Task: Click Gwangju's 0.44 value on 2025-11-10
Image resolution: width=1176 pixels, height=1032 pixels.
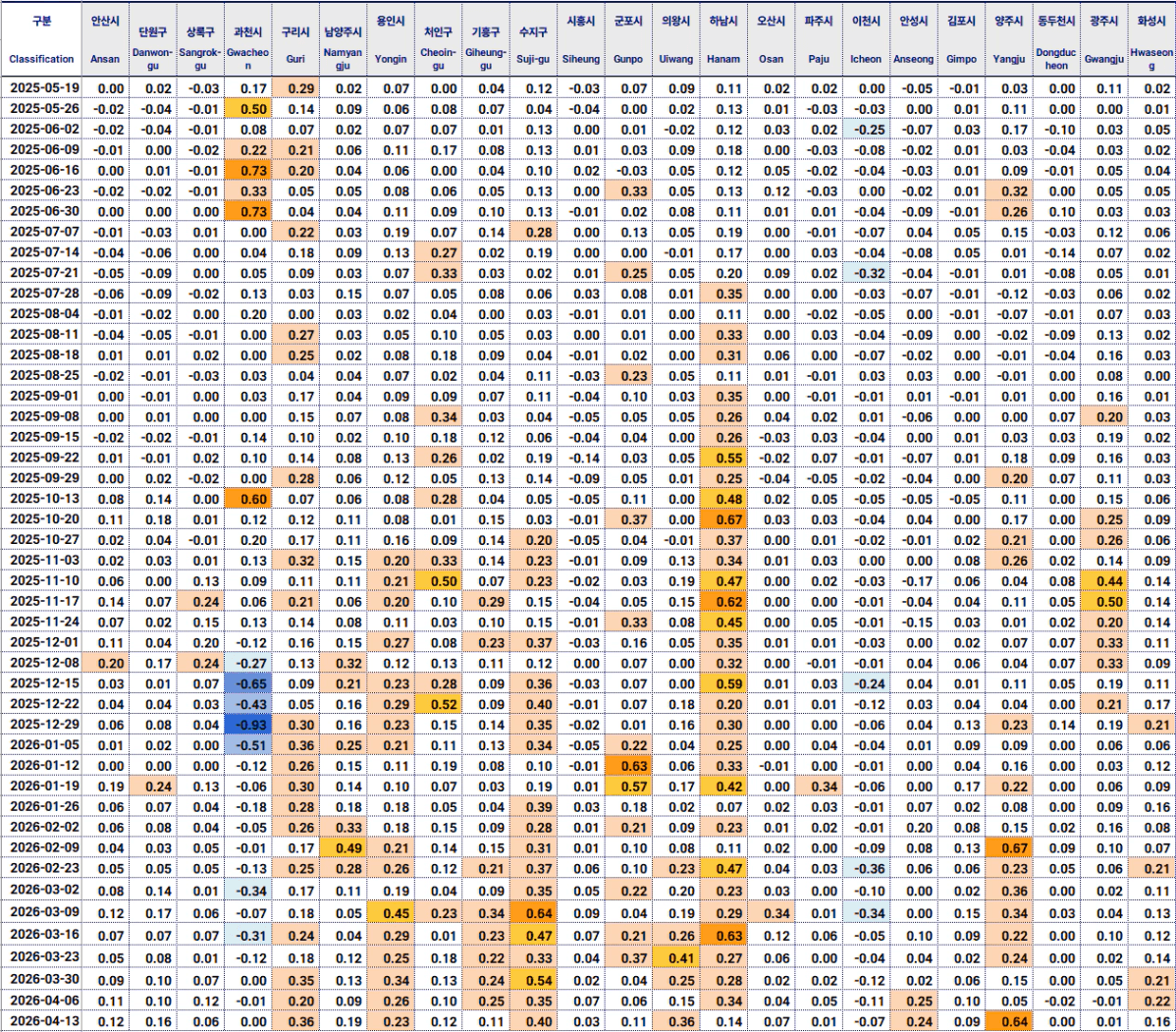Action: (1104, 581)
